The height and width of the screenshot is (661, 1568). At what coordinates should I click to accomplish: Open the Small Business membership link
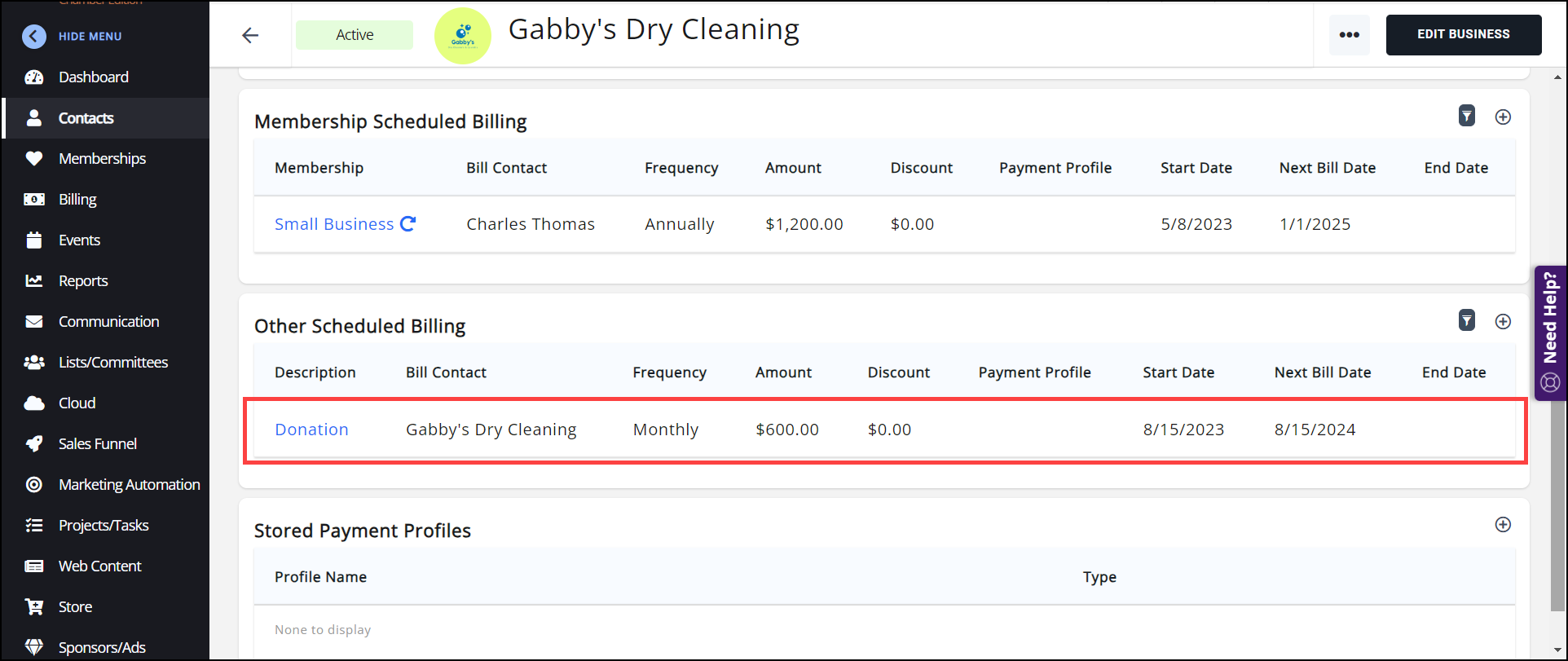334,224
